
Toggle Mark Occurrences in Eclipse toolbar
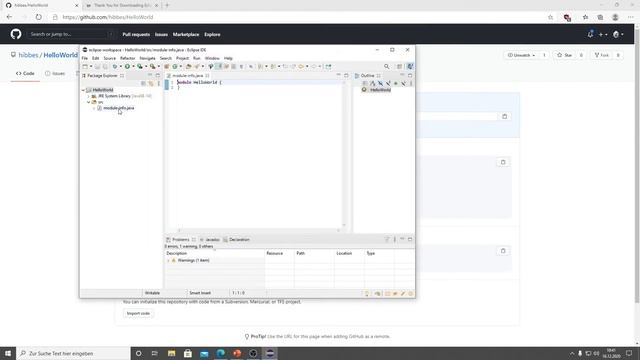tap(218, 66)
